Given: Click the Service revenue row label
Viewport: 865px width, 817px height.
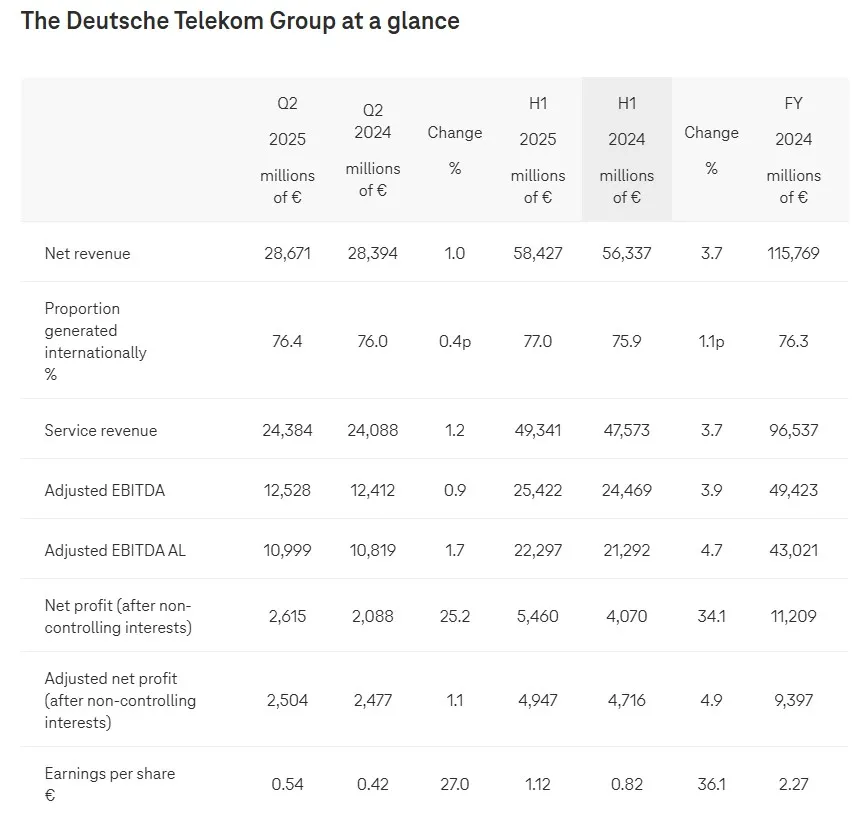Looking at the screenshot, I should coord(101,430).
